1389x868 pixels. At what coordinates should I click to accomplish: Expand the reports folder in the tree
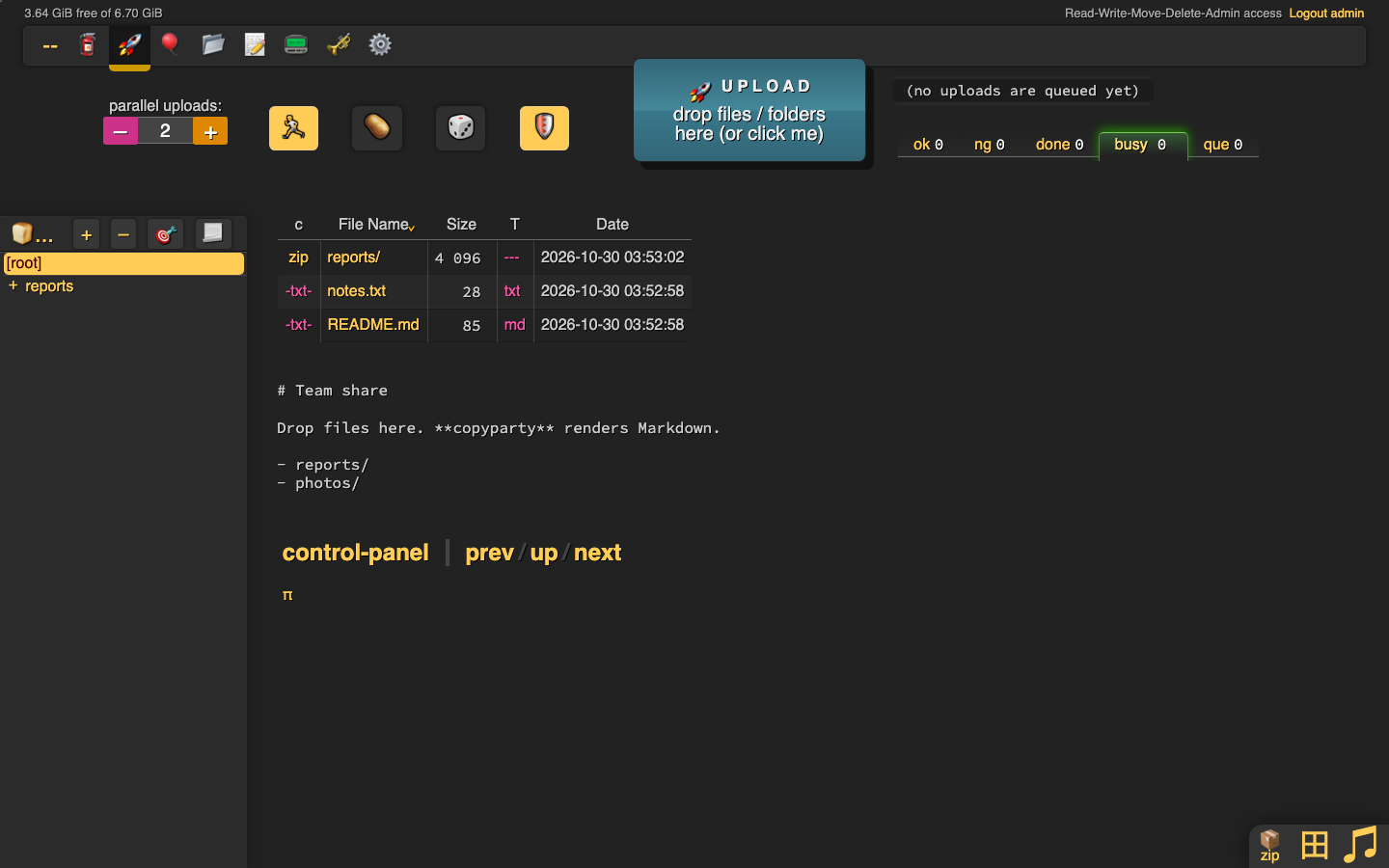(x=14, y=285)
